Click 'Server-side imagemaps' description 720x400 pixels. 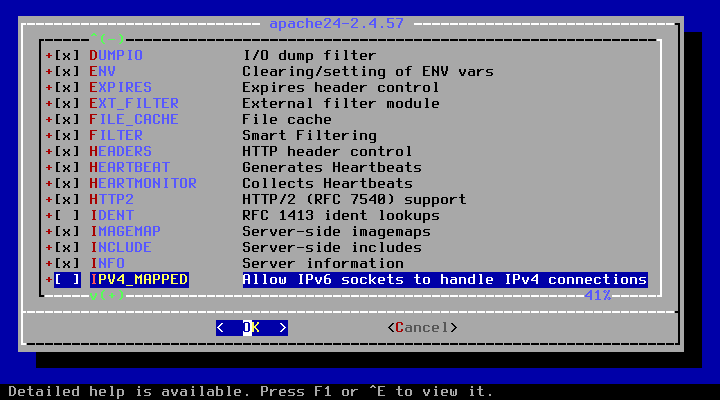pos(337,231)
